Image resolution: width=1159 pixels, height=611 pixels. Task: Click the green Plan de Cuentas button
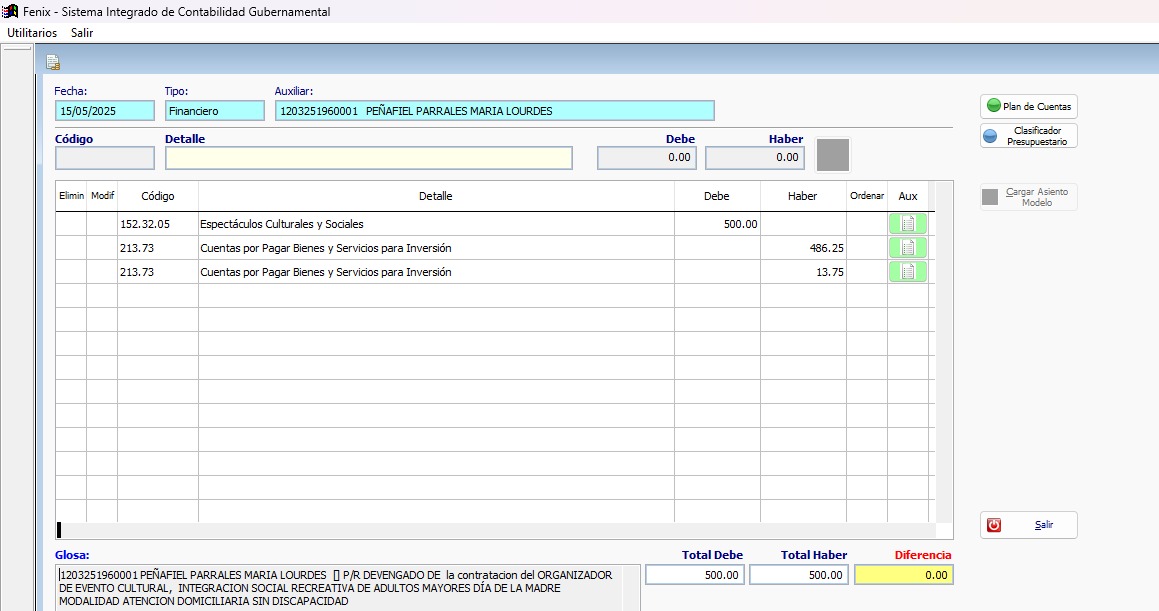1028,106
